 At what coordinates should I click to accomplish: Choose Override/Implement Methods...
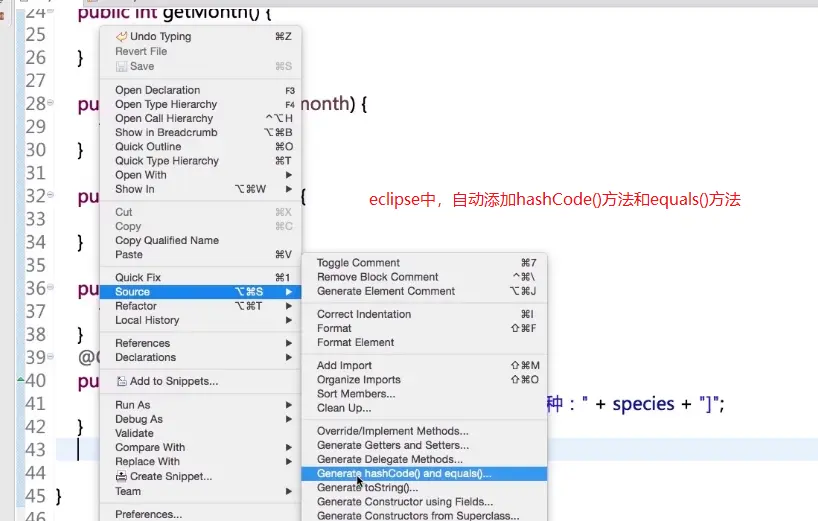pyautogui.click(x=424, y=431)
